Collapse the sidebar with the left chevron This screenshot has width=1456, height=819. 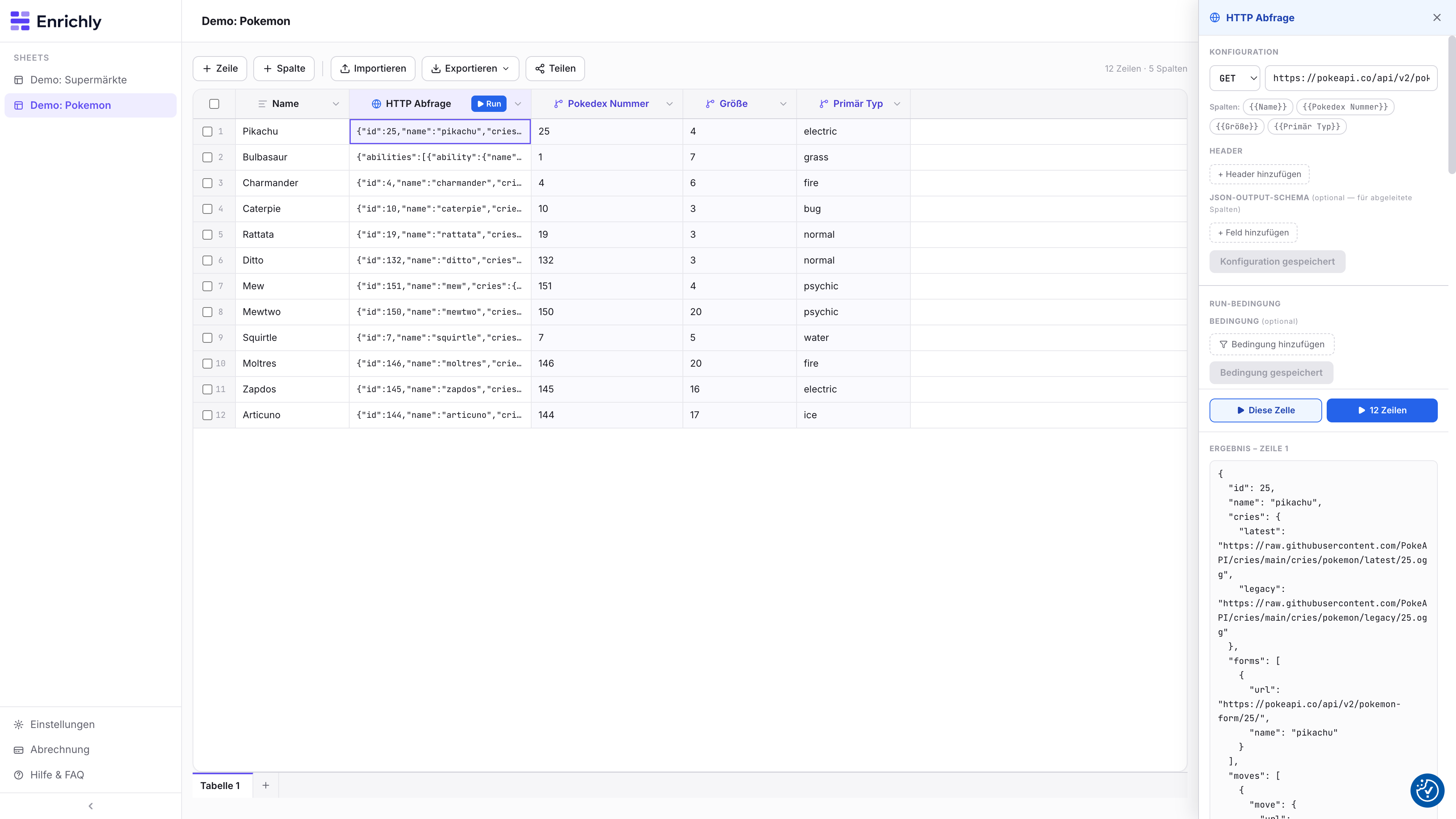pyautogui.click(x=91, y=806)
